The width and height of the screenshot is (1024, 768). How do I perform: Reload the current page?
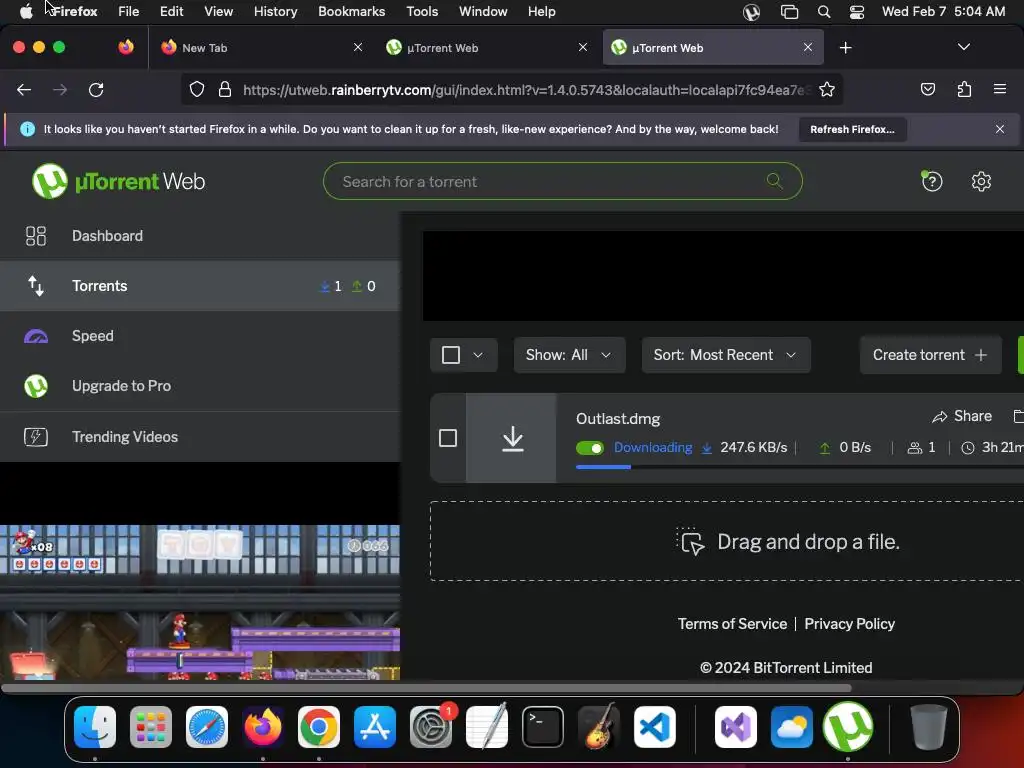(96, 89)
